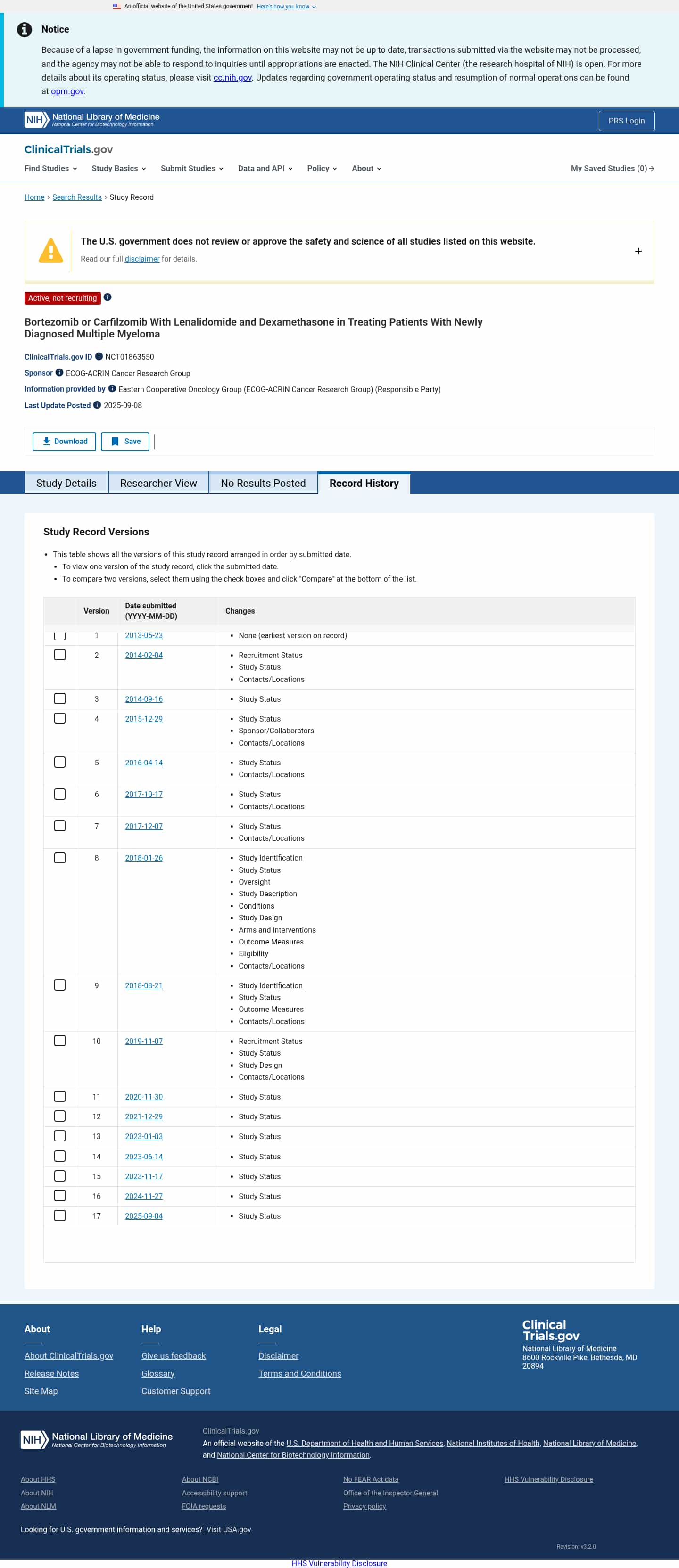Image resolution: width=679 pixels, height=1568 pixels.
Task: View the 2025-09-04 version
Action: [144, 1215]
